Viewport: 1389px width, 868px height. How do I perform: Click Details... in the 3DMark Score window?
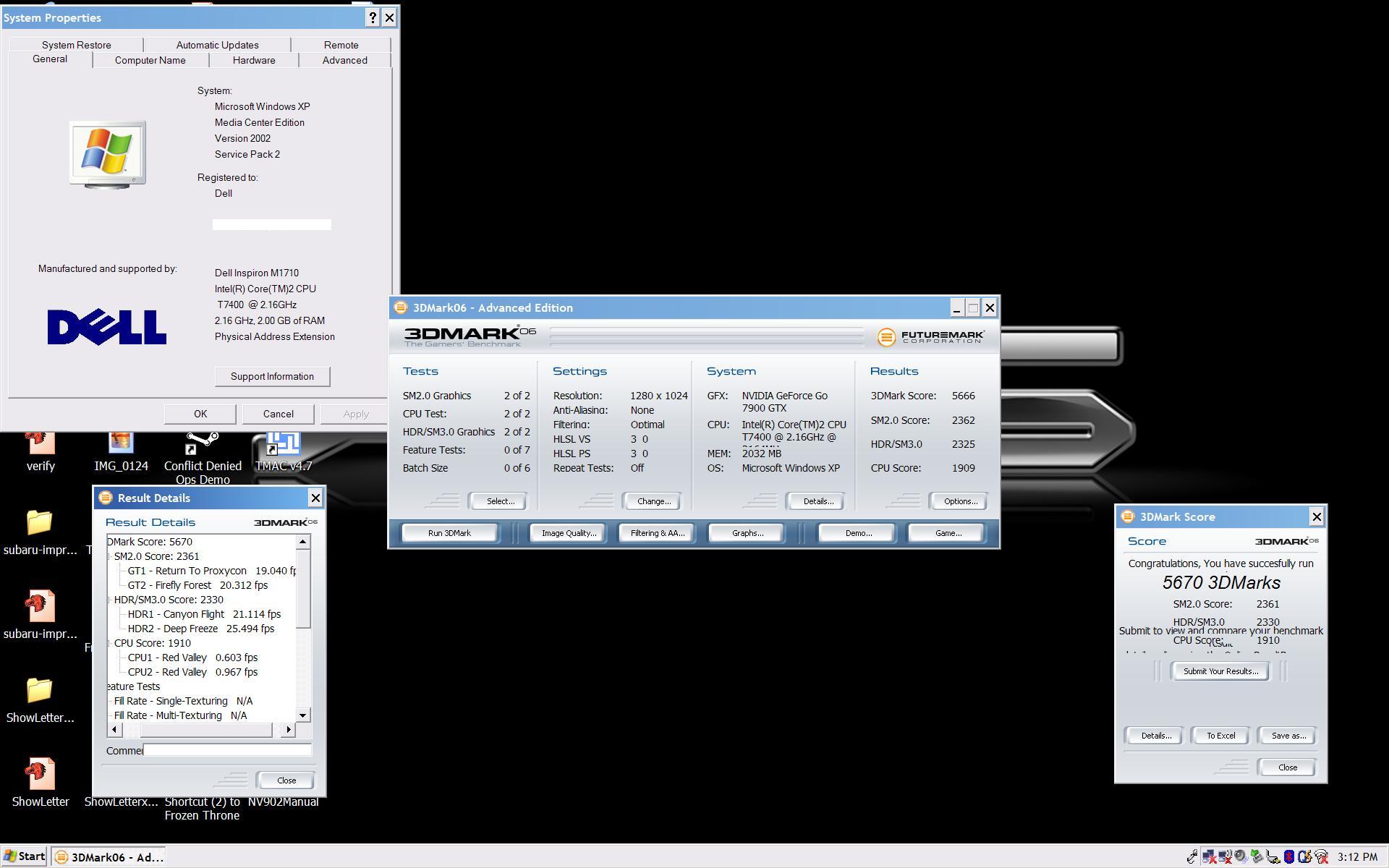(1155, 736)
